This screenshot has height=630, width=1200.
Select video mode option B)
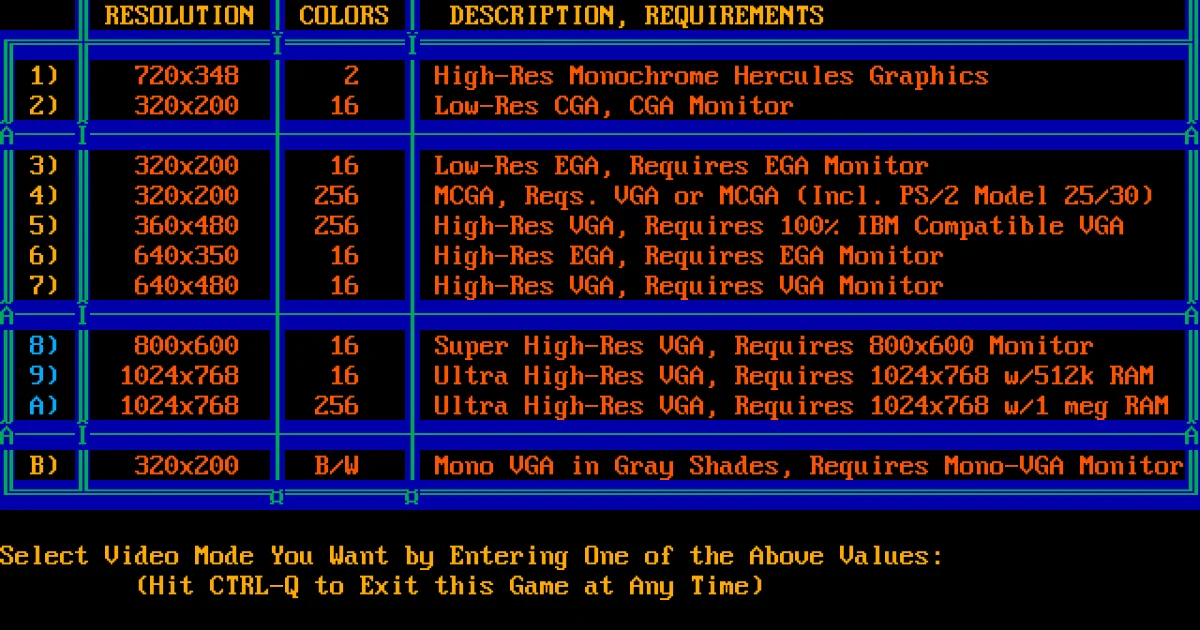[43, 466]
